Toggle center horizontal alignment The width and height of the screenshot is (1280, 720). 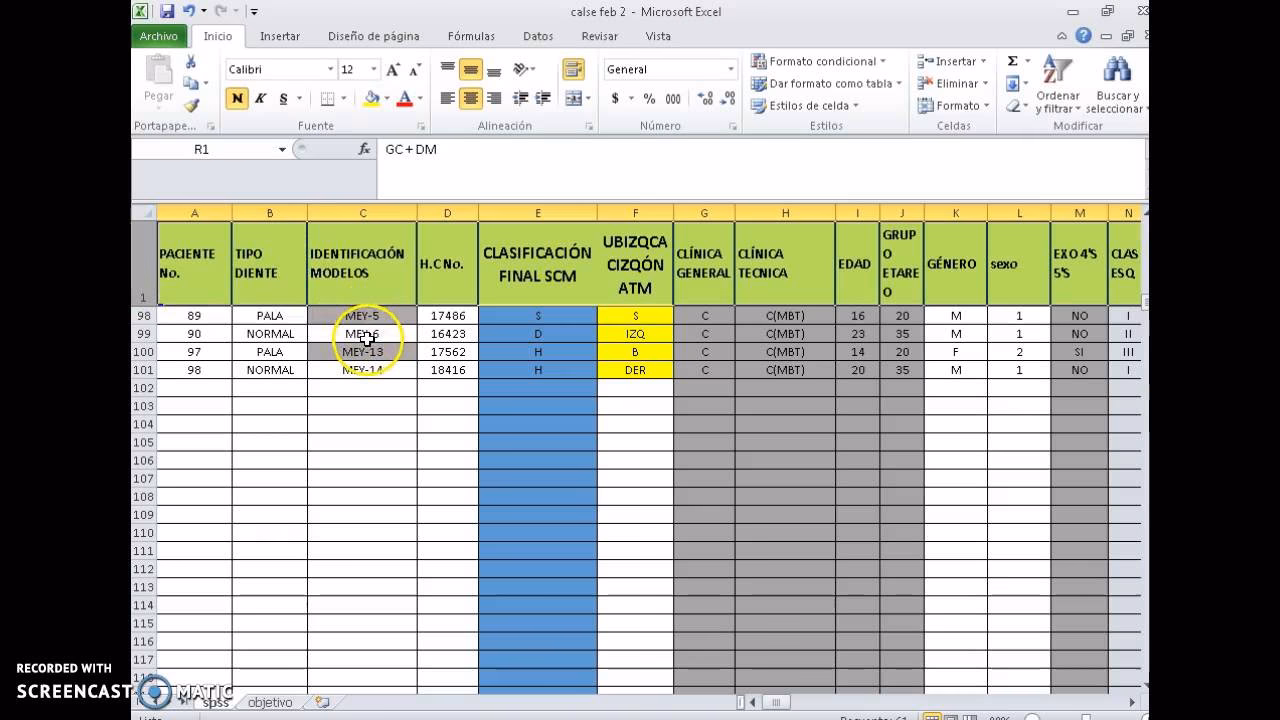coord(470,98)
